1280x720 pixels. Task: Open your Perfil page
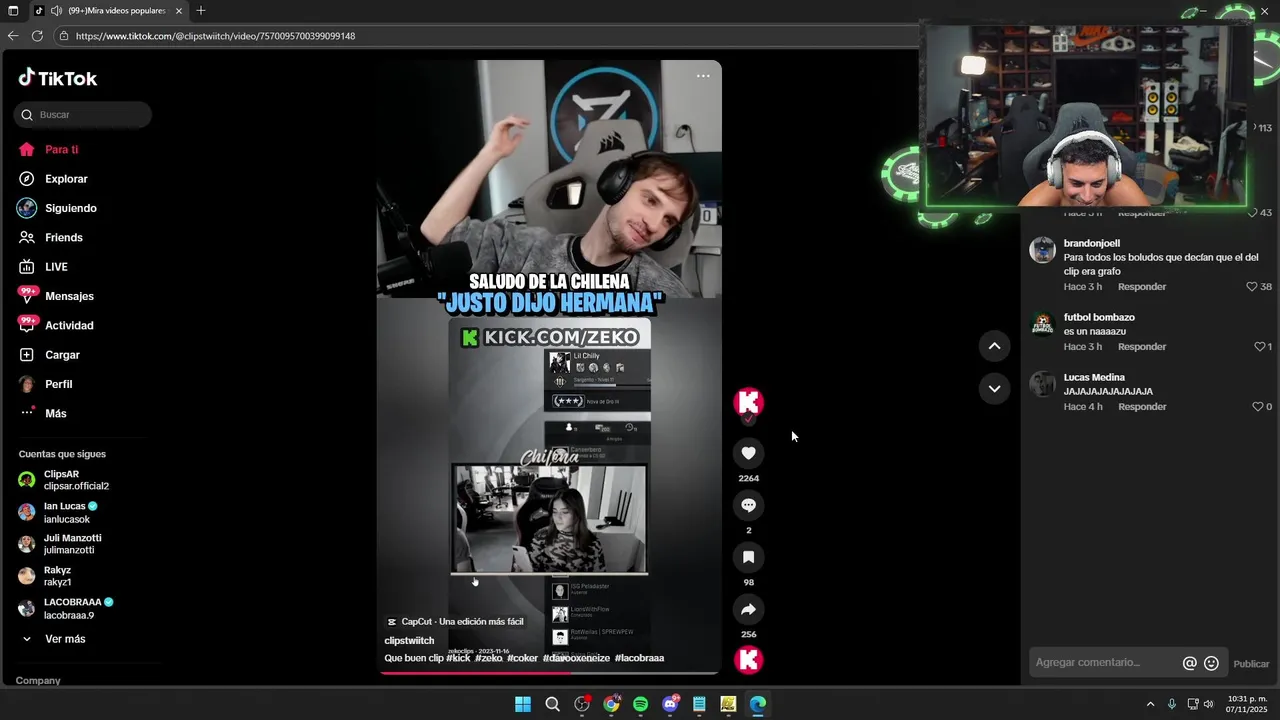(58, 384)
